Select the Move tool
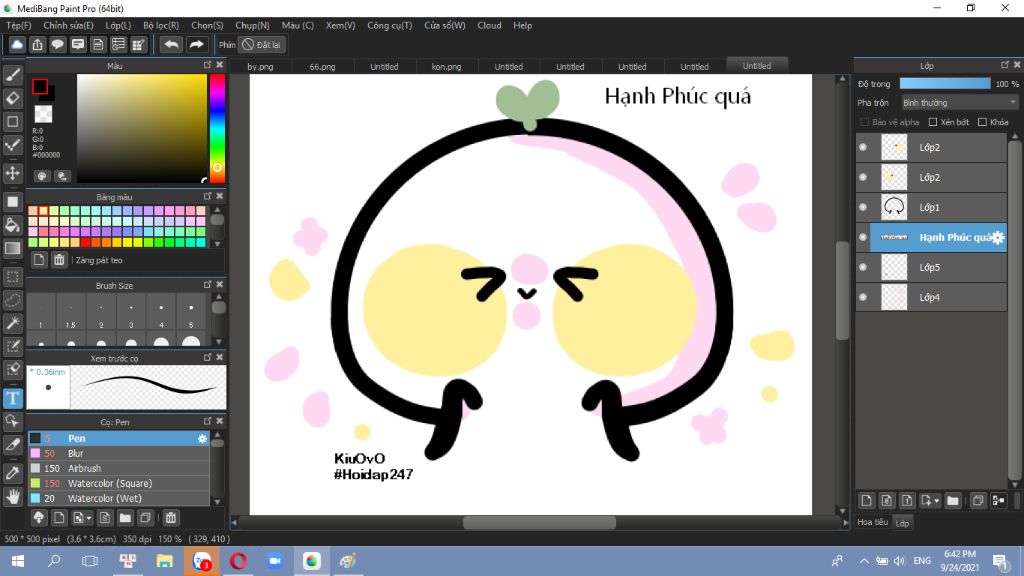The image size is (1024, 576). 12,173
